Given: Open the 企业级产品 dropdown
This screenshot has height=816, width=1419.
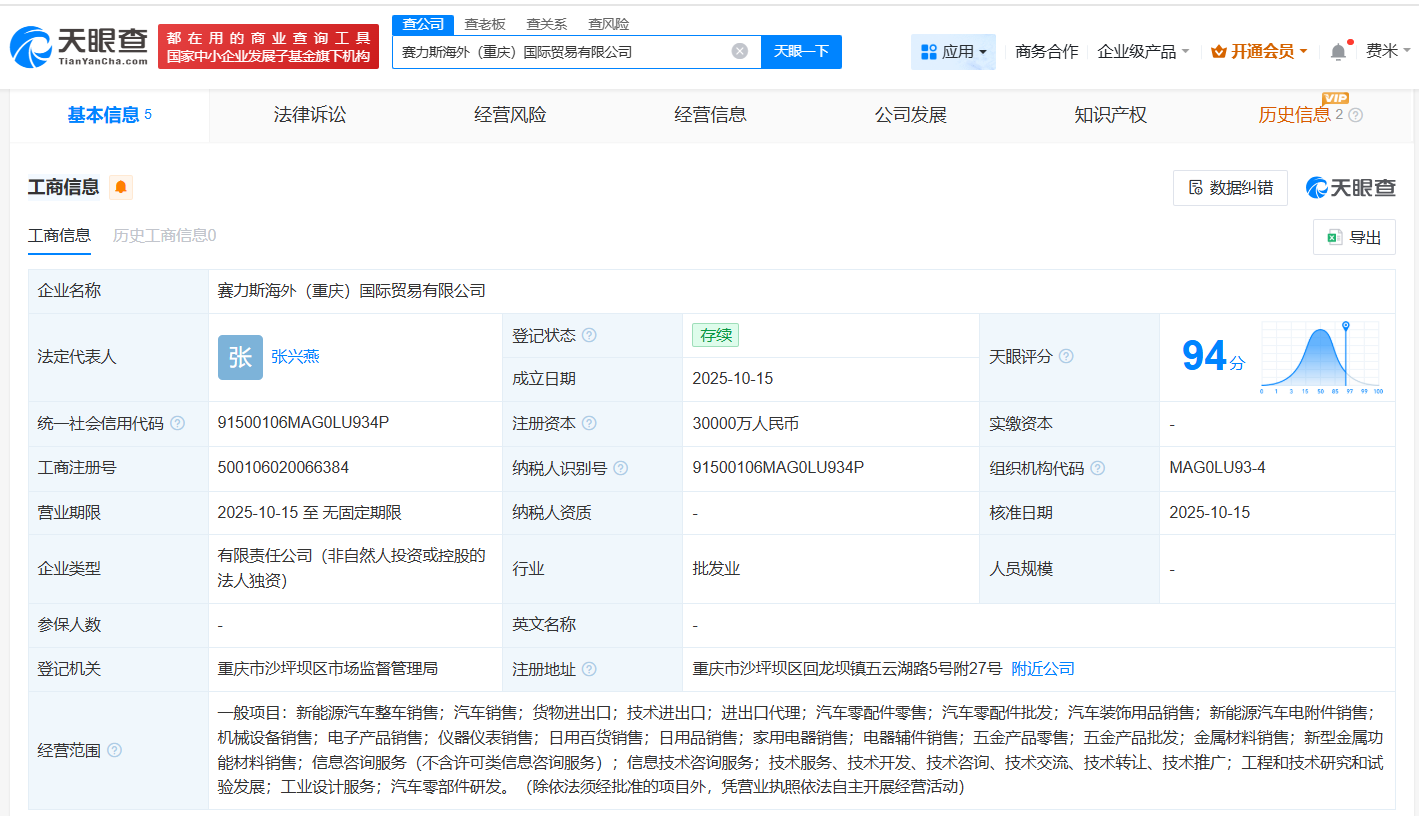Looking at the screenshot, I should click(x=1144, y=51).
